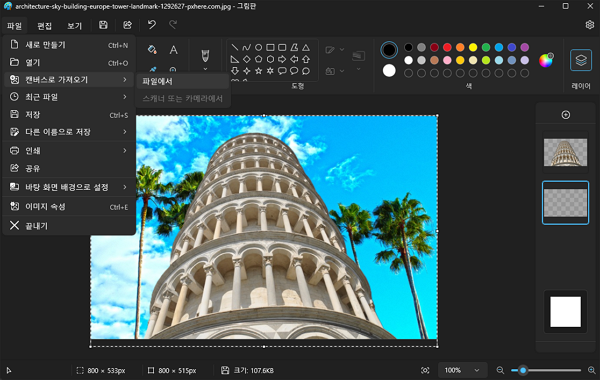This screenshot has height=380, width=600.
Task: Add a new layer with plus button
Action: coord(566,115)
